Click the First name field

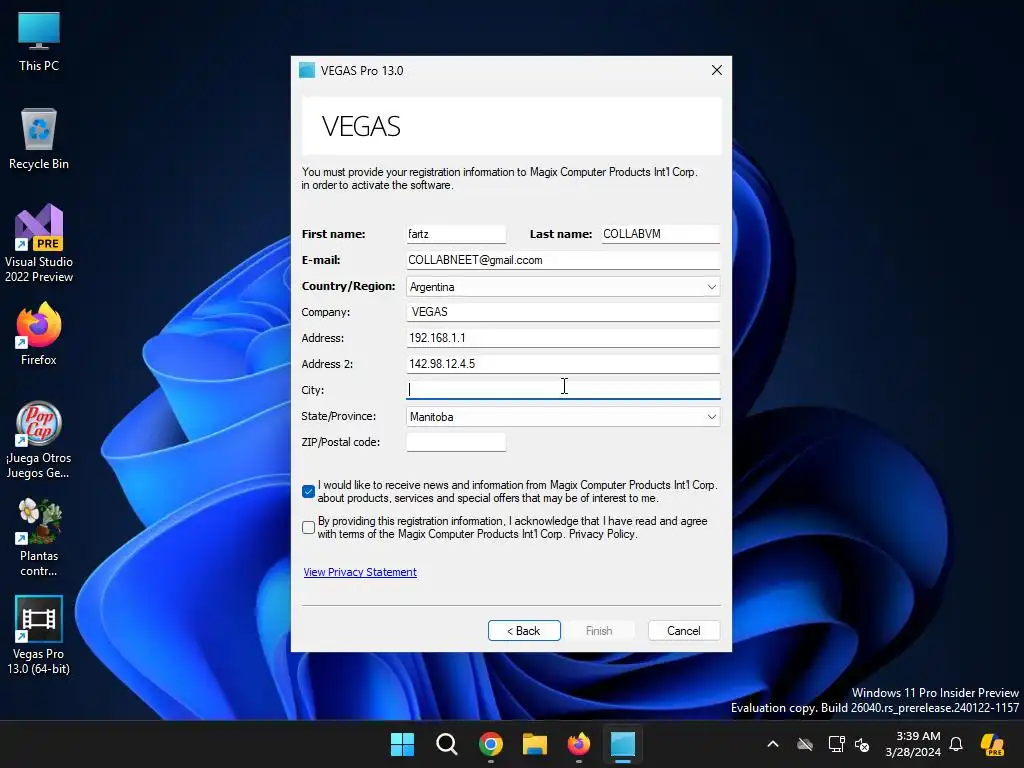pyautogui.click(x=456, y=234)
